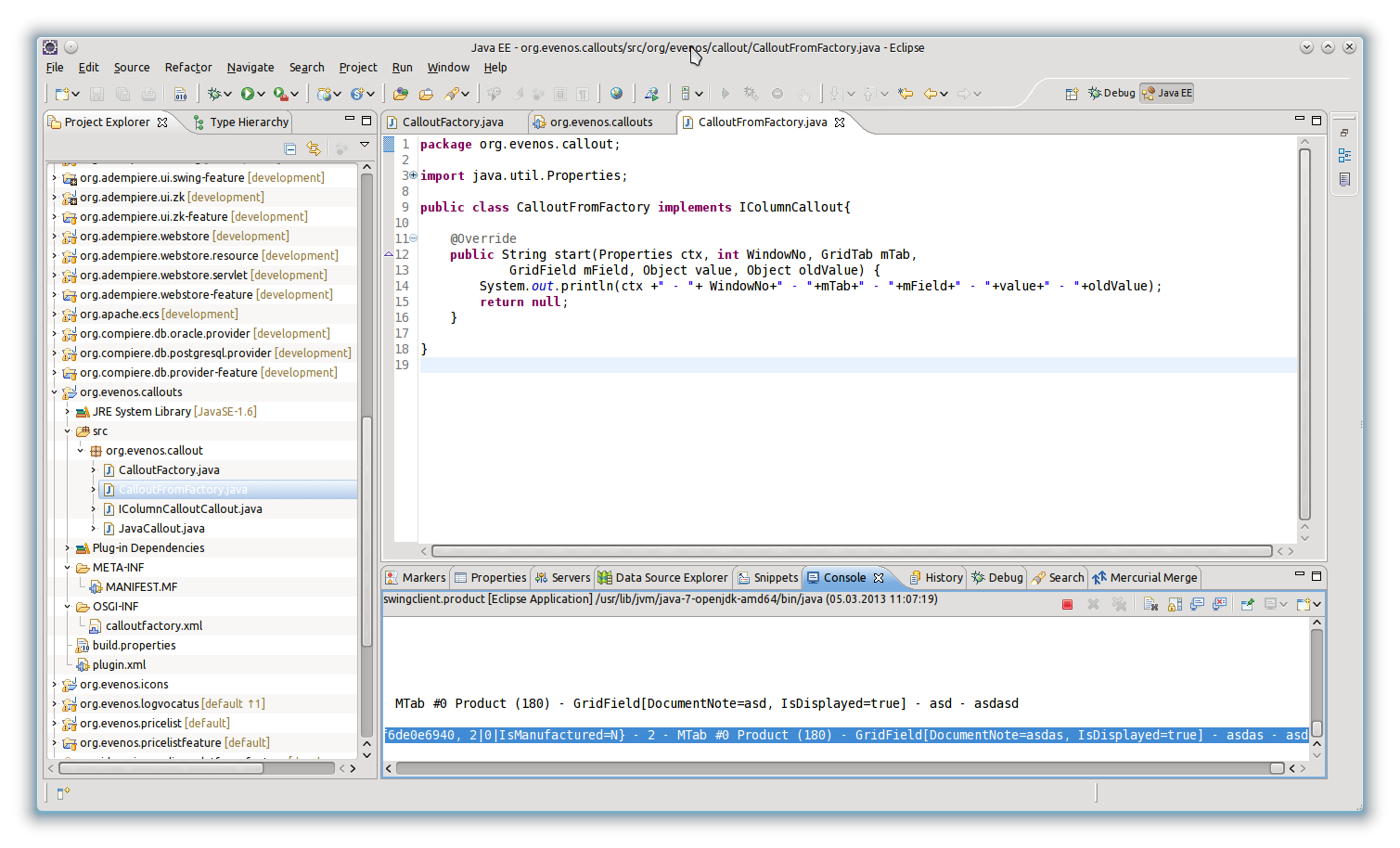Image resolution: width=1400 pixels, height=848 pixels.
Task: Click the console horizontal scrollbar
Action: pyautogui.click(x=835, y=768)
